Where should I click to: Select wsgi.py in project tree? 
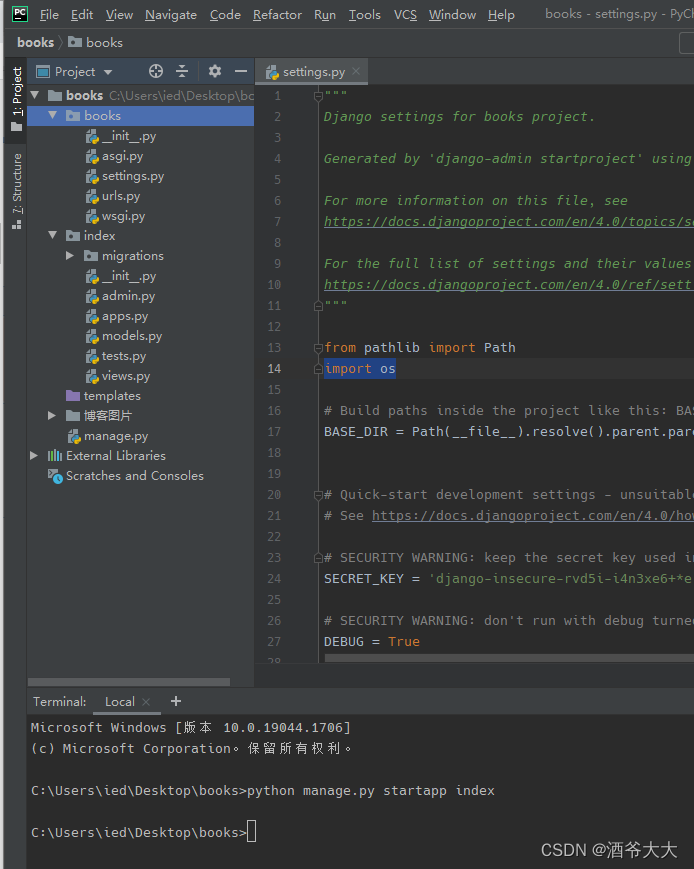coord(115,216)
